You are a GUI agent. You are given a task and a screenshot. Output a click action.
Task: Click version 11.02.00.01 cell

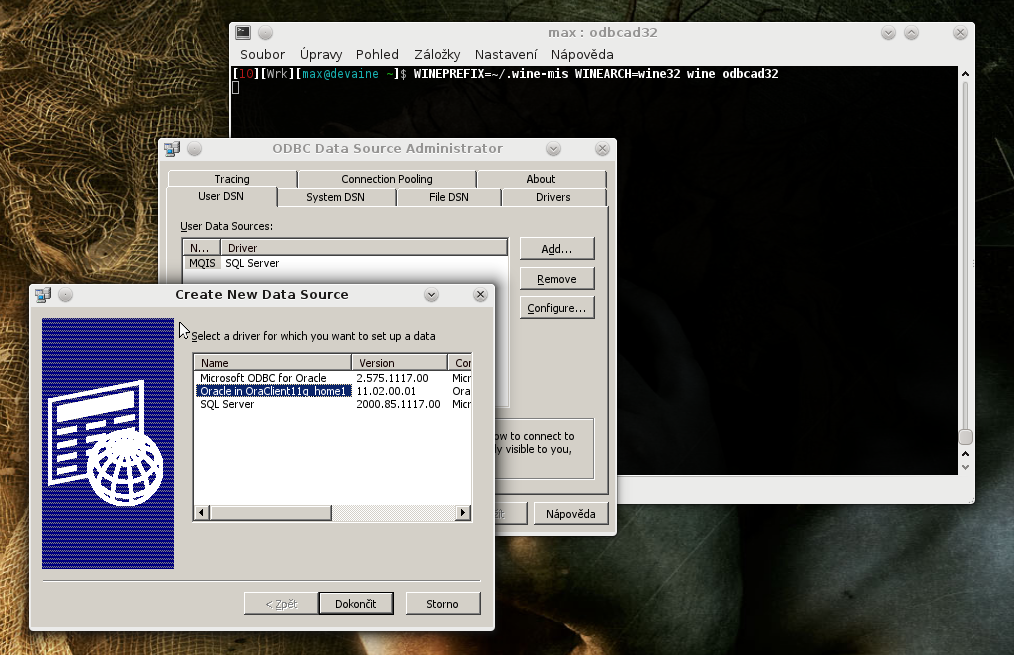point(386,391)
